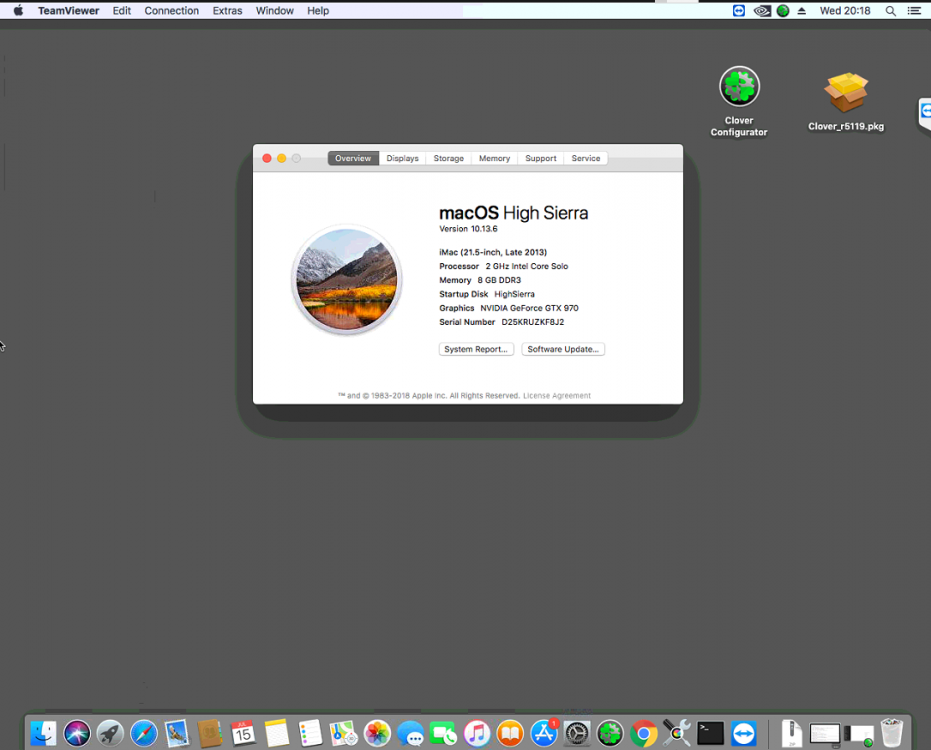
Task: Open the Extras menu
Action: (227, 11)
